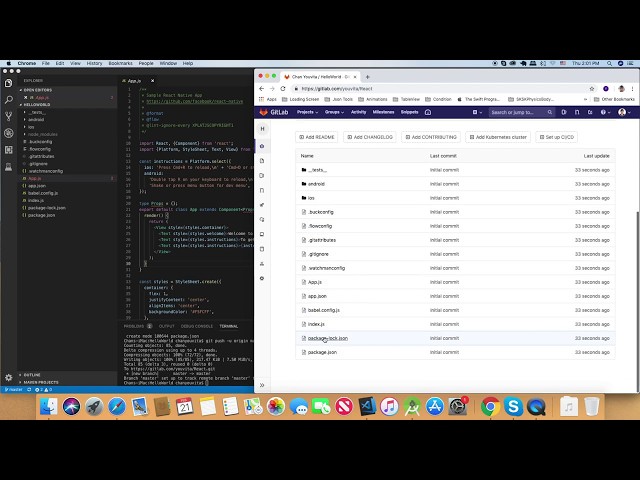Open the Chrome History menu
Image resolution: width=640 pixels, height=480 pixels.
[94, 63]
